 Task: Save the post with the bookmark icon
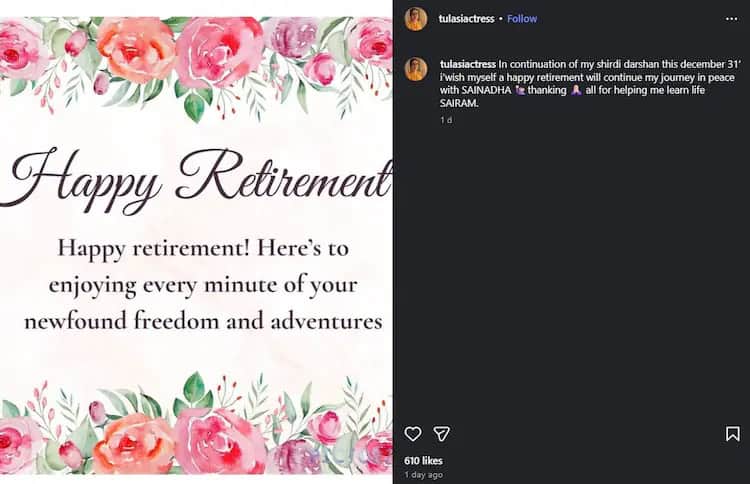click(x=732, y=433)
